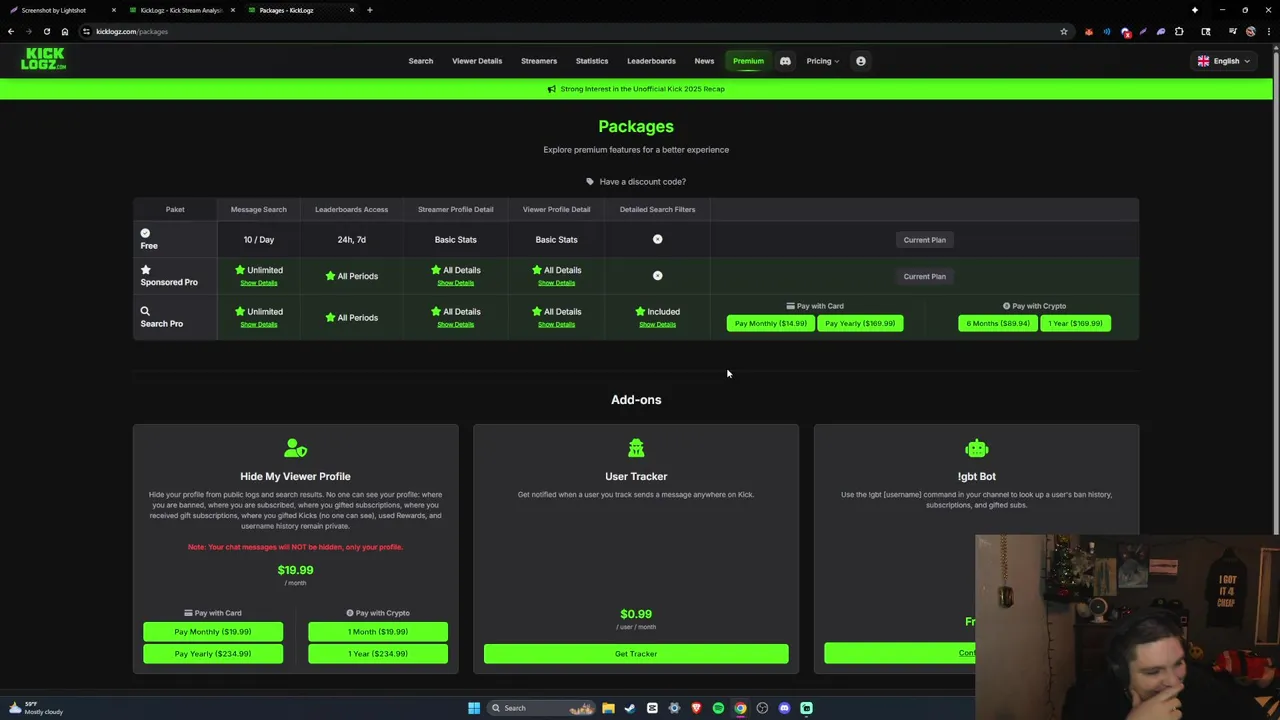1280x720 pixels.
Task: Click the $0.99 User Tracker price
Action: (x=636, y=614)
